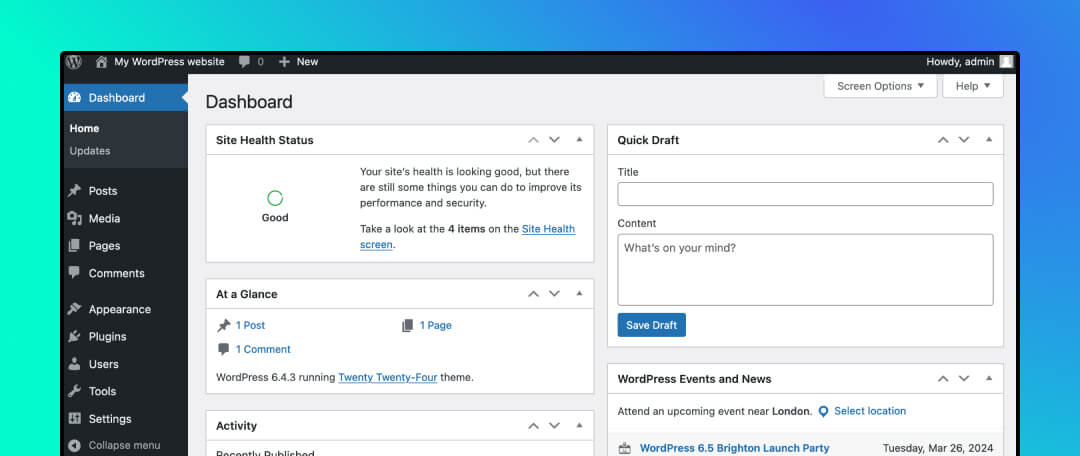Click the Appearance brush icon in sidebar
The height and width of the screenshot is (456, 1080).
click(x=74, y=309)
